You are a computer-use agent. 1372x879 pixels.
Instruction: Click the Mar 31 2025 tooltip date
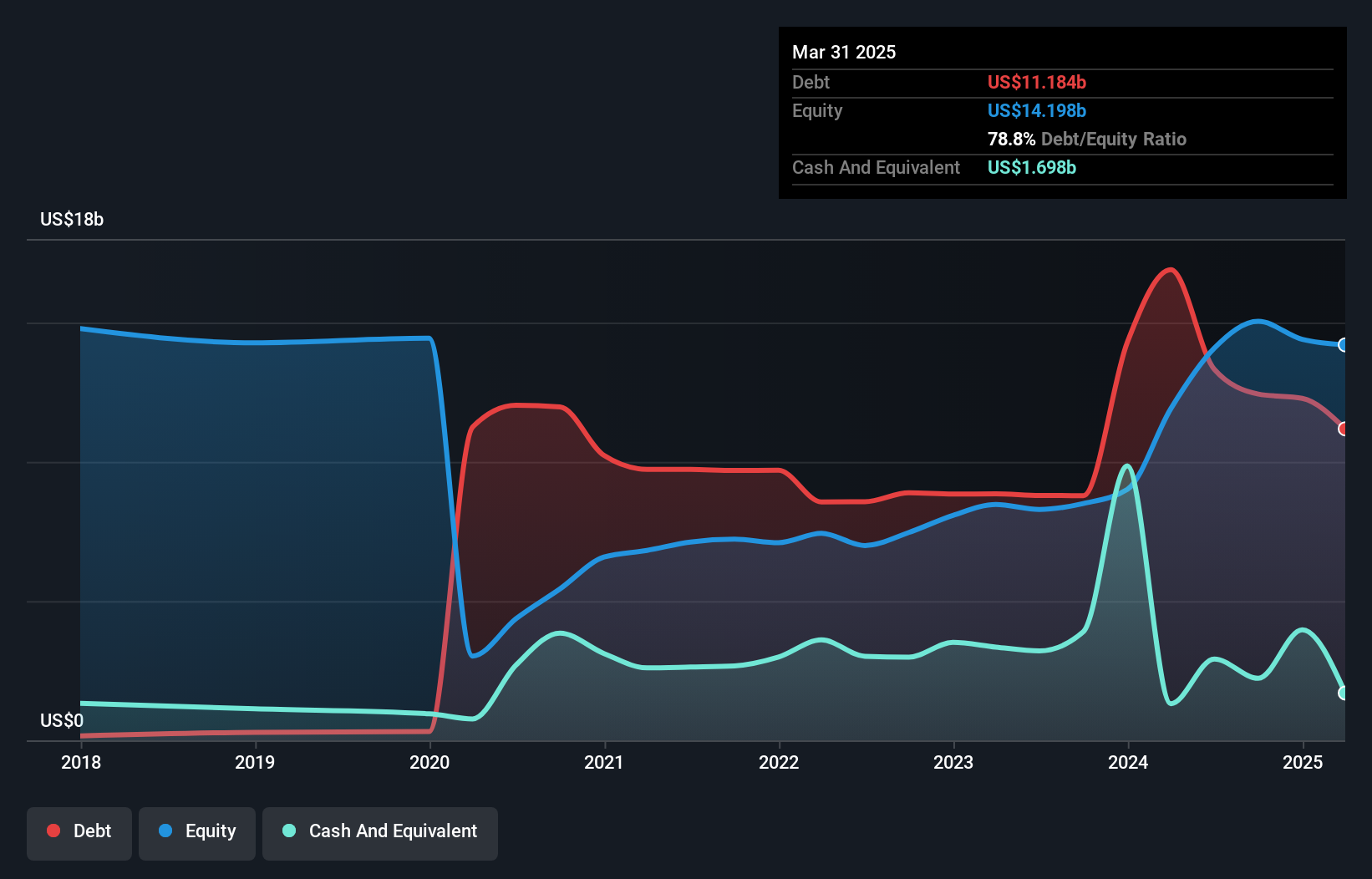844,52
